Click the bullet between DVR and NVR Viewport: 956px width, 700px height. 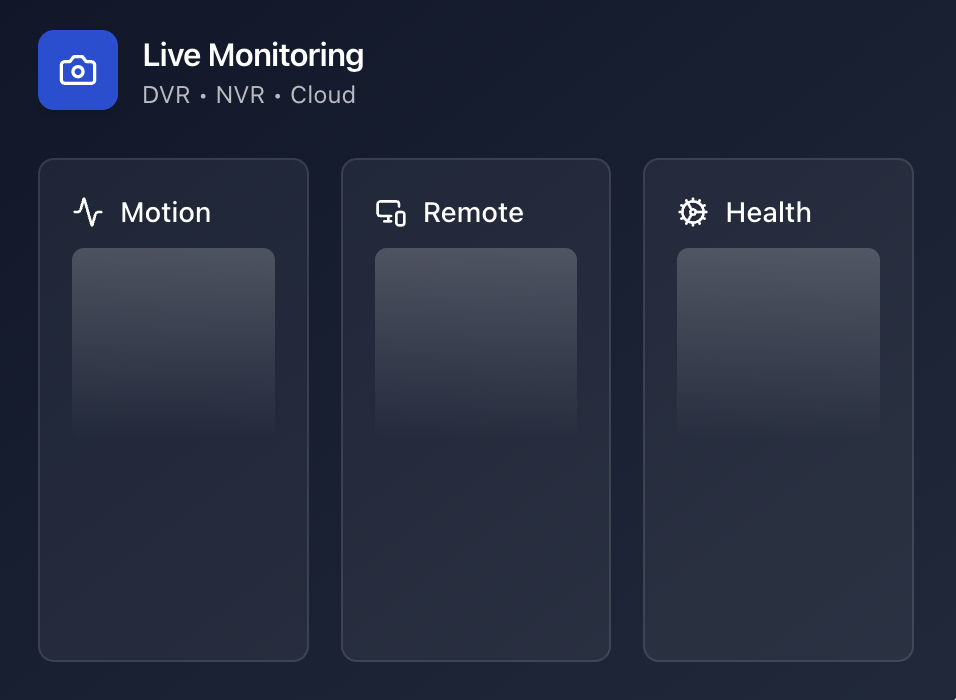pos(203,97)
